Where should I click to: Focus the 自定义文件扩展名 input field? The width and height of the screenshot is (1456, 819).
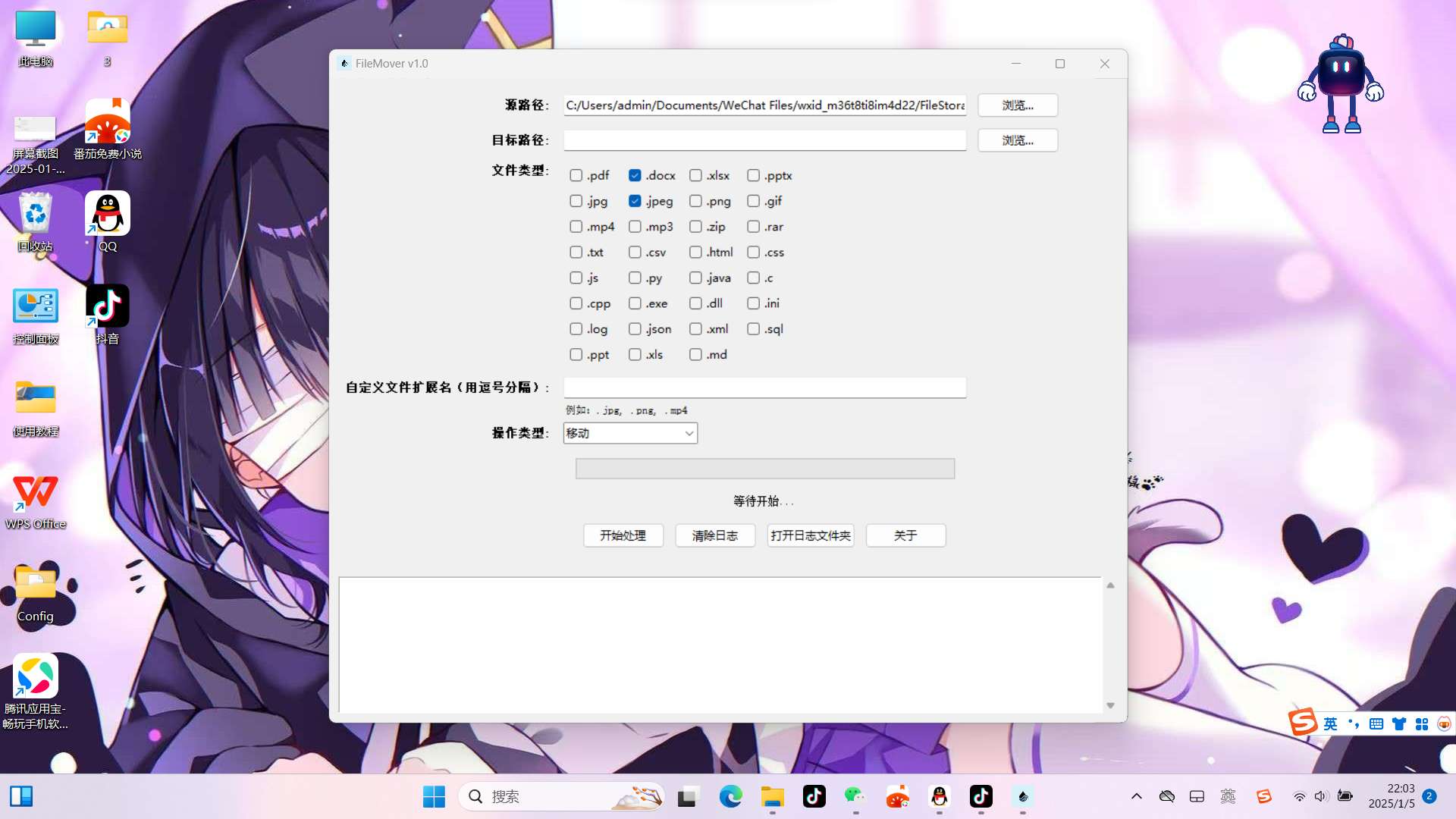coord(765,388)
